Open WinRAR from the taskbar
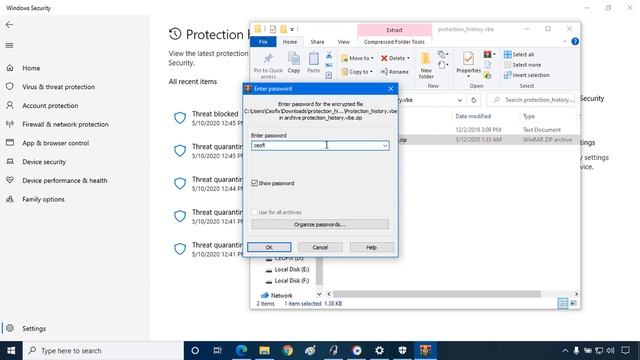This screenshot has width=640, height=360. point(425,351)
